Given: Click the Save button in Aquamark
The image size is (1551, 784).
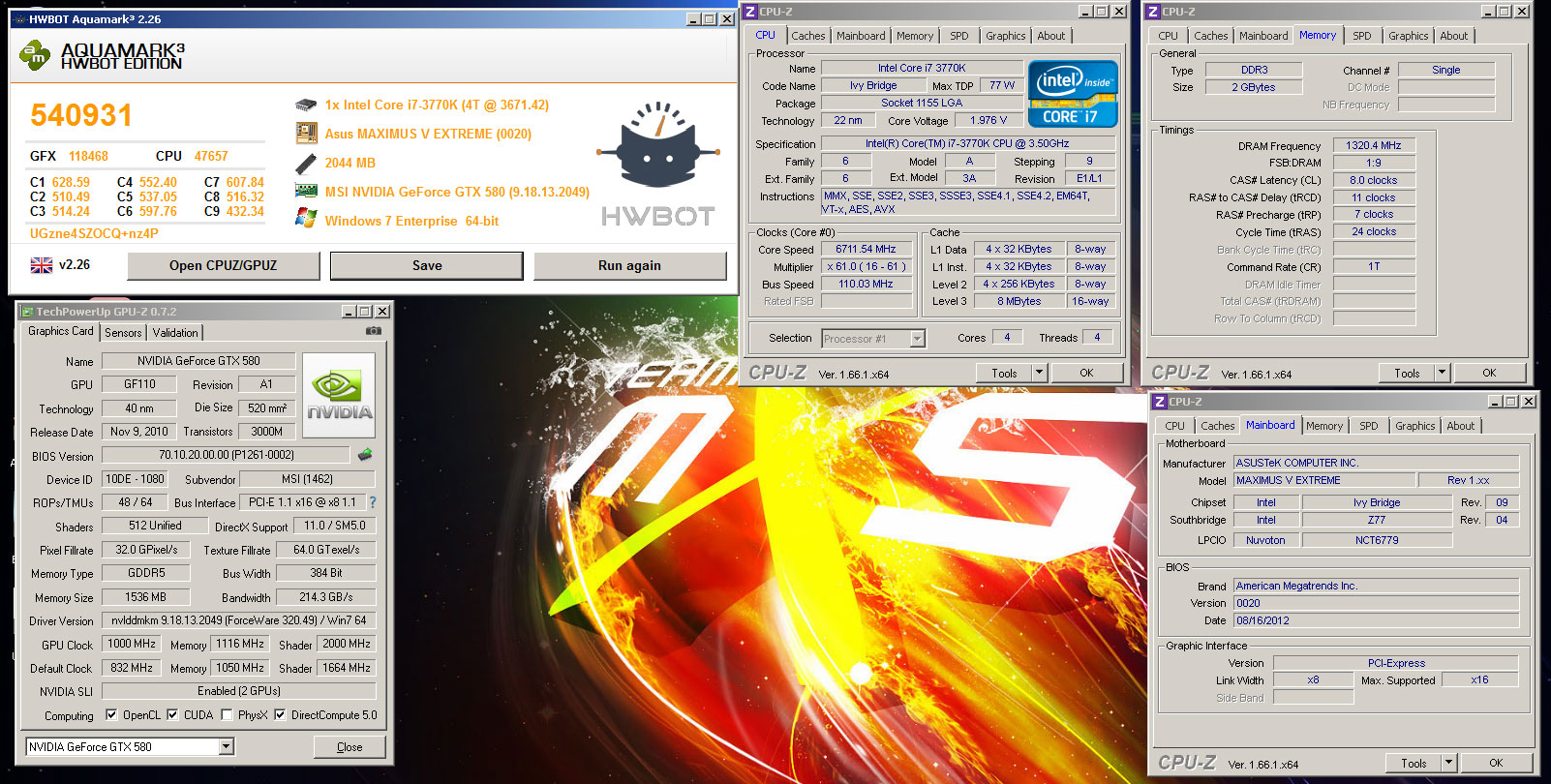Looking at the screenshot, I should pyautogui.click(x=427, y=265).
